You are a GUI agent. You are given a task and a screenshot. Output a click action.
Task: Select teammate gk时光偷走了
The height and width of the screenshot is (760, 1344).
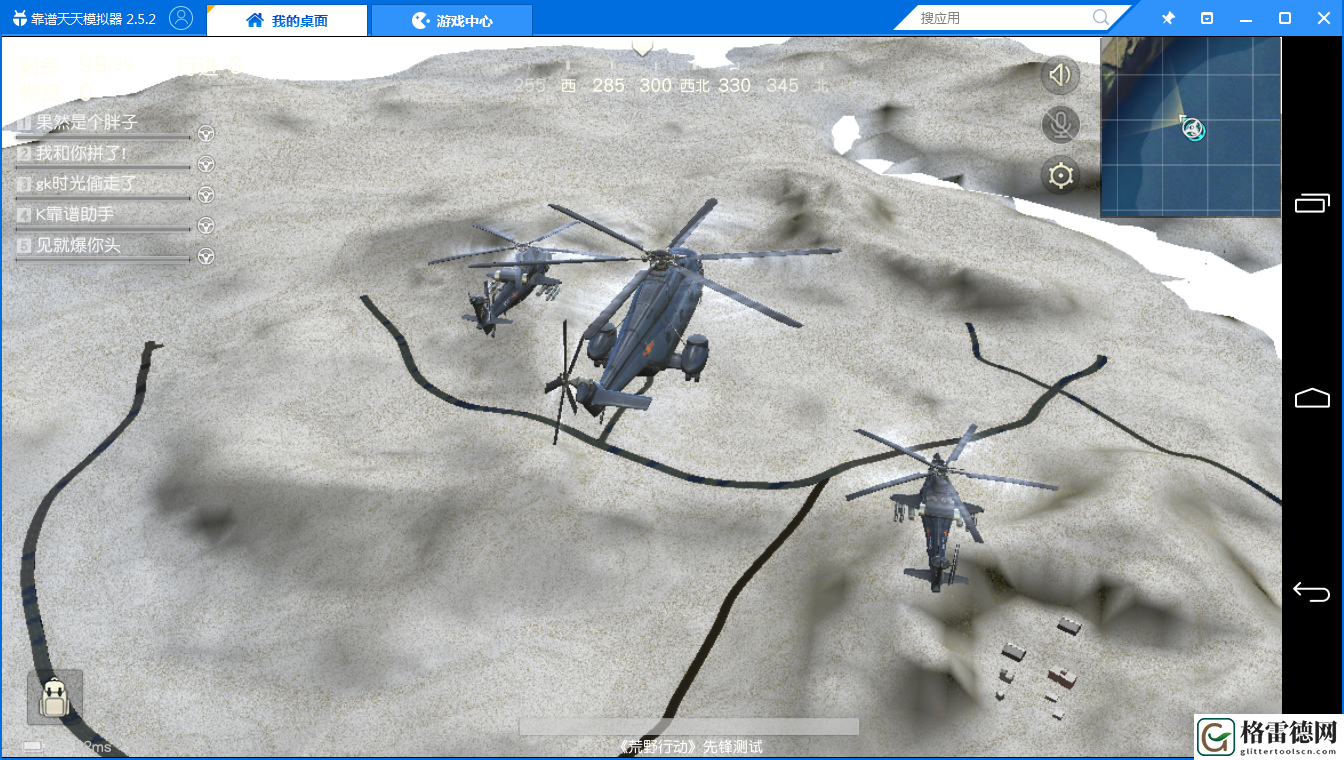(x=86, y=184)
